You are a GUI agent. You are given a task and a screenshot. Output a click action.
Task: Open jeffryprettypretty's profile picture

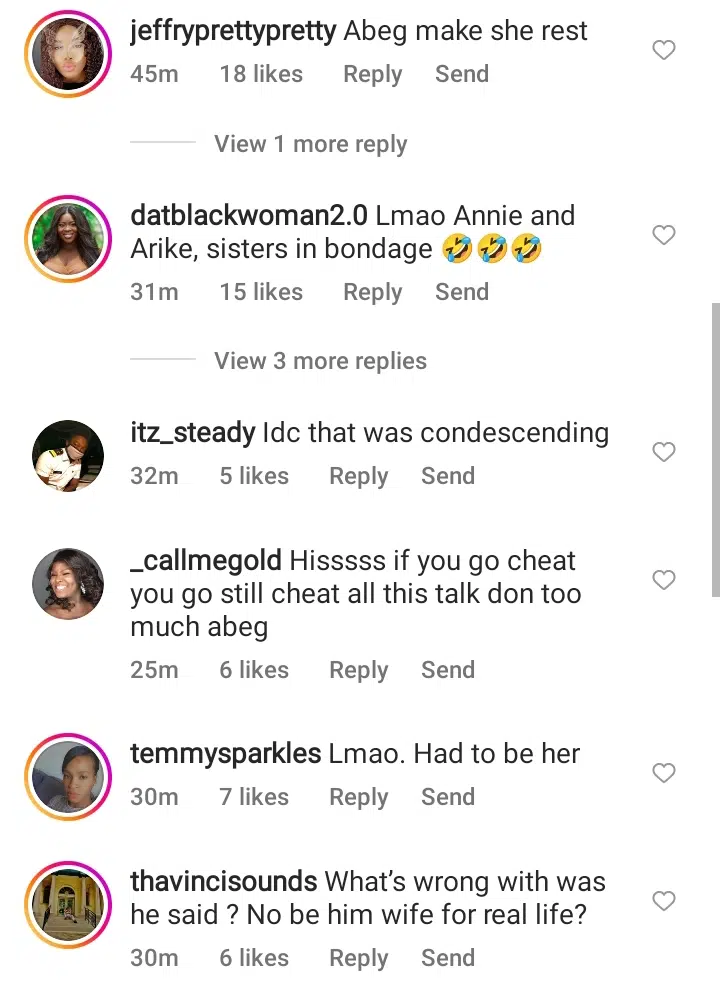point(68,52)
